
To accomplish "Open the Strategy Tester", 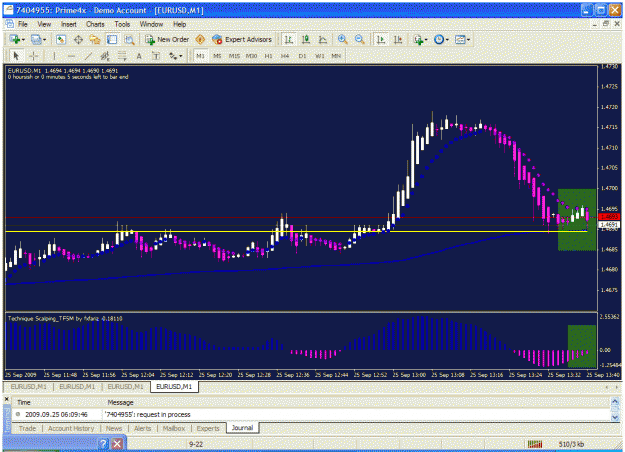I will pyautogui.click(x=129, y=39).
